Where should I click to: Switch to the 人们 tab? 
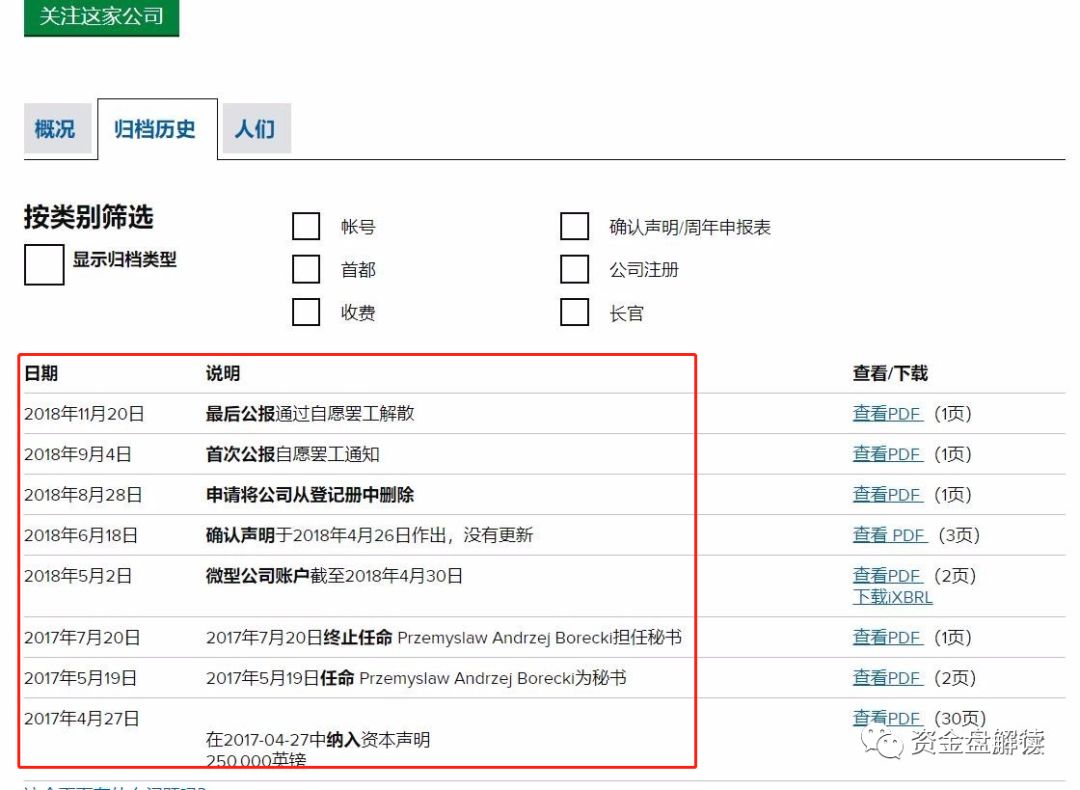(256, 128)
